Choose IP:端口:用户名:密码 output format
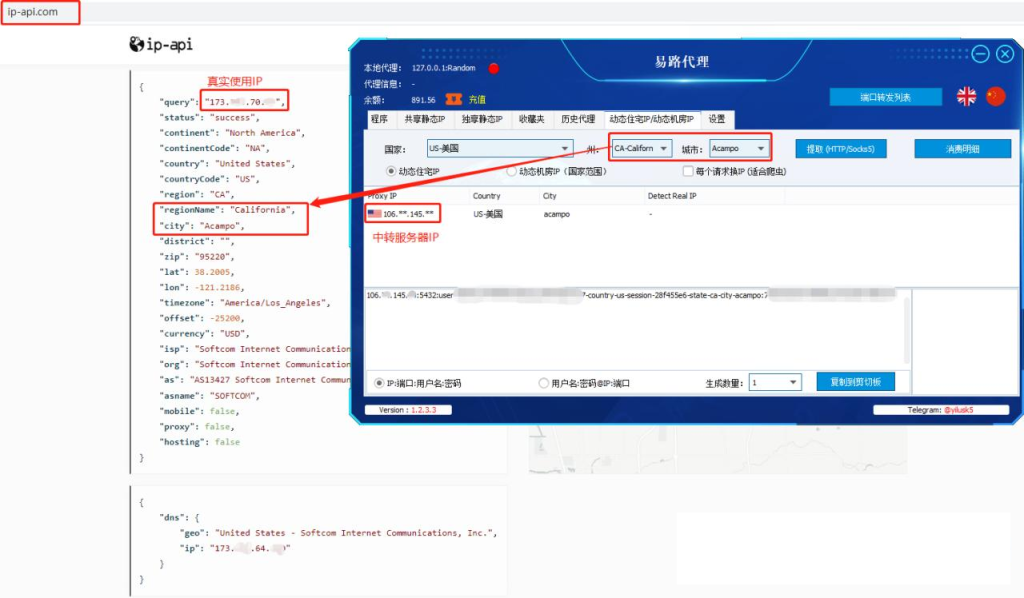This screenshot has height=598, width=1024. point(379,383)
